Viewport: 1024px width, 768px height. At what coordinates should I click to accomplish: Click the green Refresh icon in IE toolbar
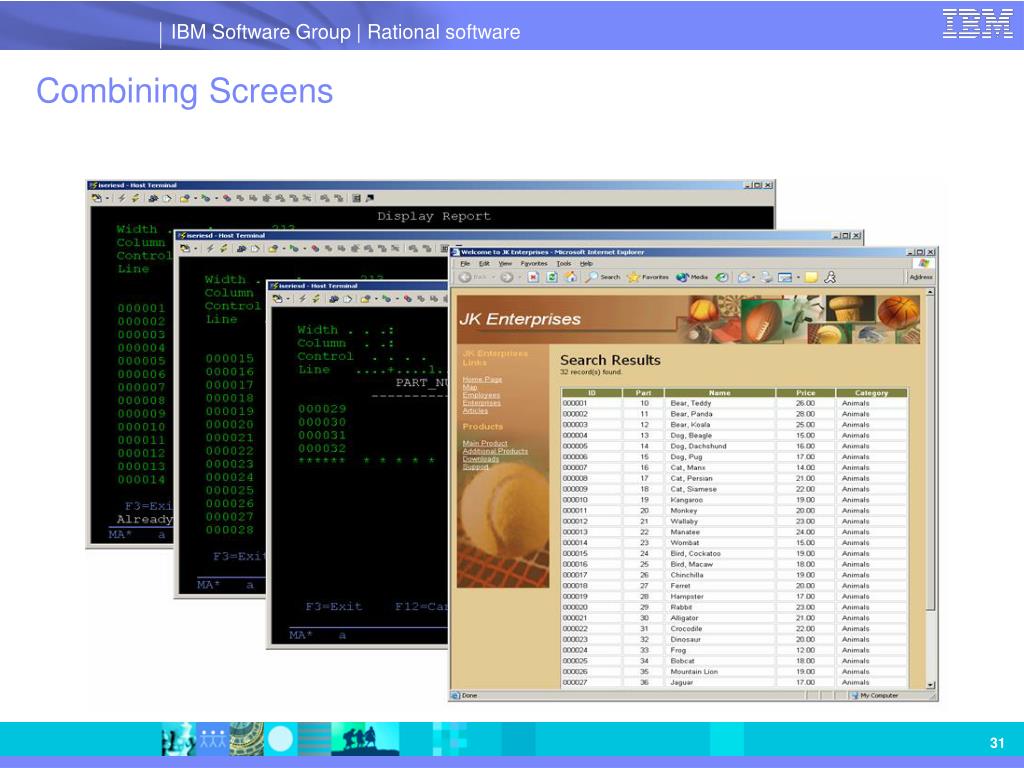(x=552, y=278)
